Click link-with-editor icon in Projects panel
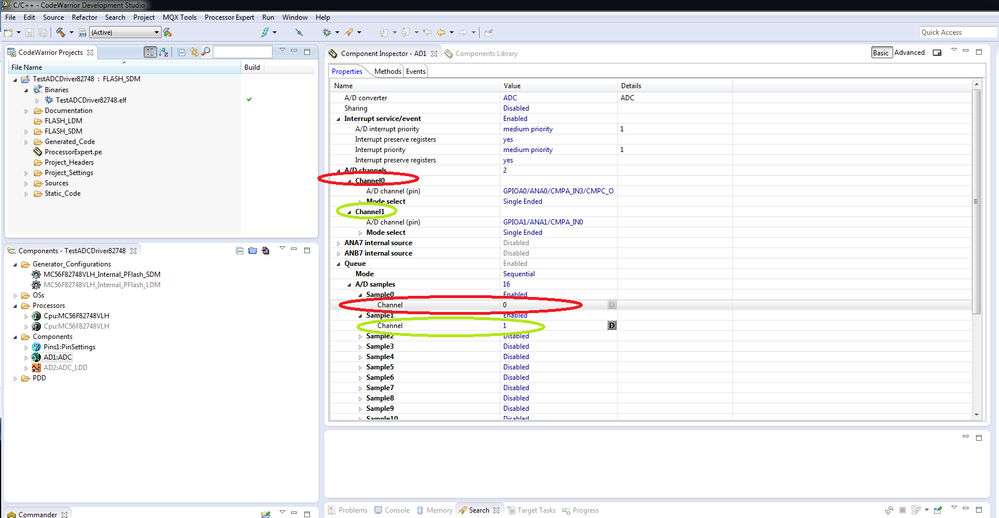Image resolution: width=999 pixels, height=518 pixels. click(x=194, y=52)
